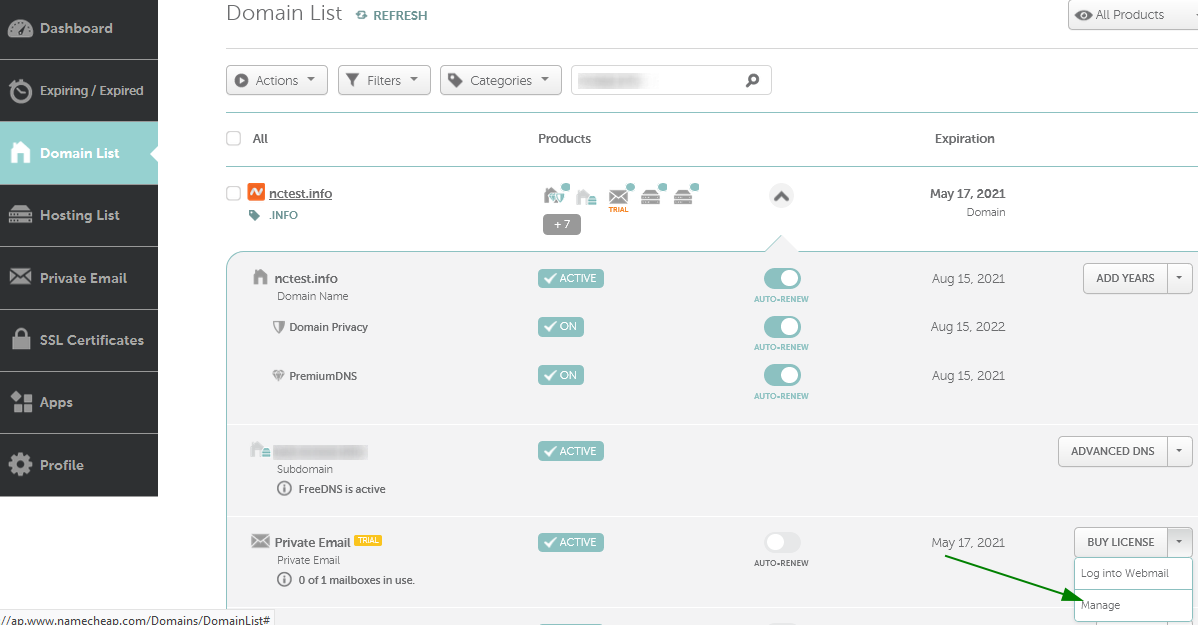The height and width of the screenshot is (625, 1198).
Task: Click the trial email product icon
Action: (620, 196)
